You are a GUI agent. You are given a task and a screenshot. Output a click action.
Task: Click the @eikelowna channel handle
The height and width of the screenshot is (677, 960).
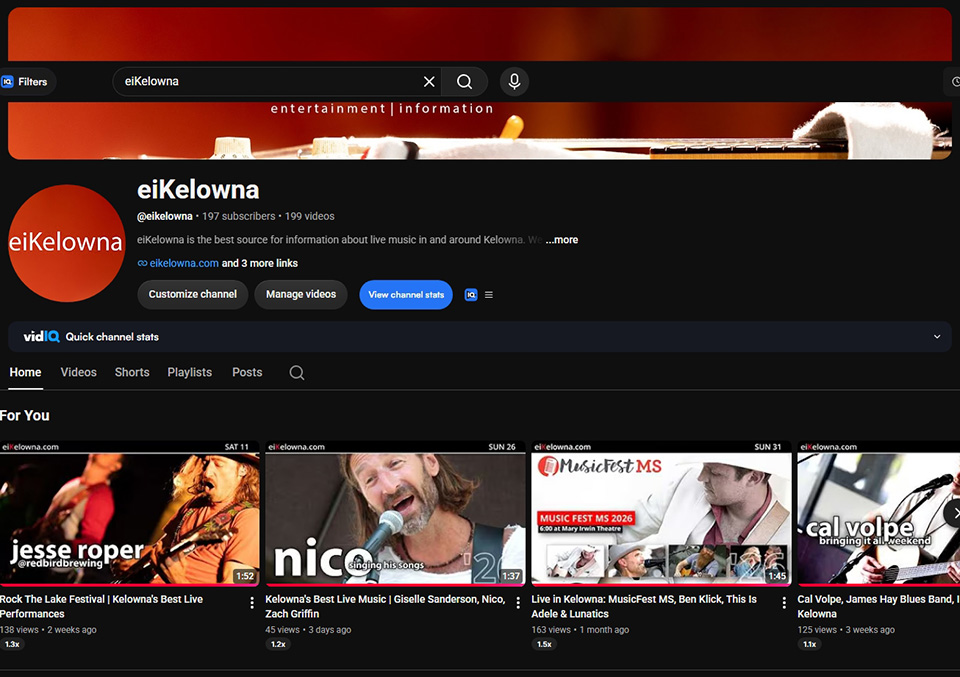pos(165,216)
